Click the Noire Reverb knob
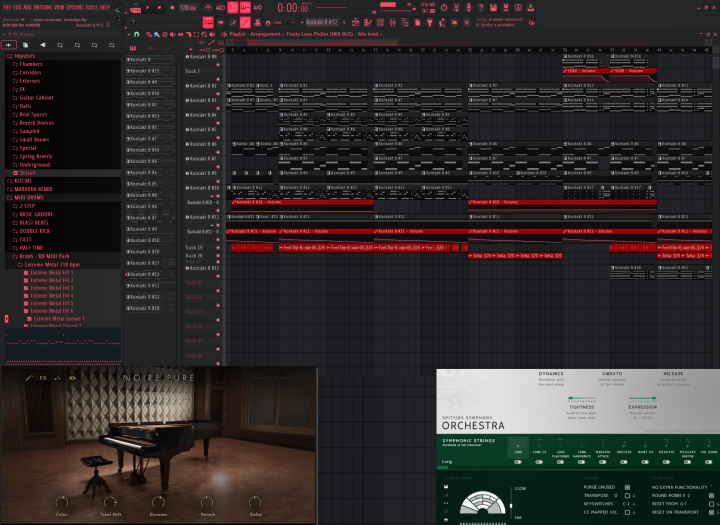Viewport: 720px width, 525px height. pos(207,502)
